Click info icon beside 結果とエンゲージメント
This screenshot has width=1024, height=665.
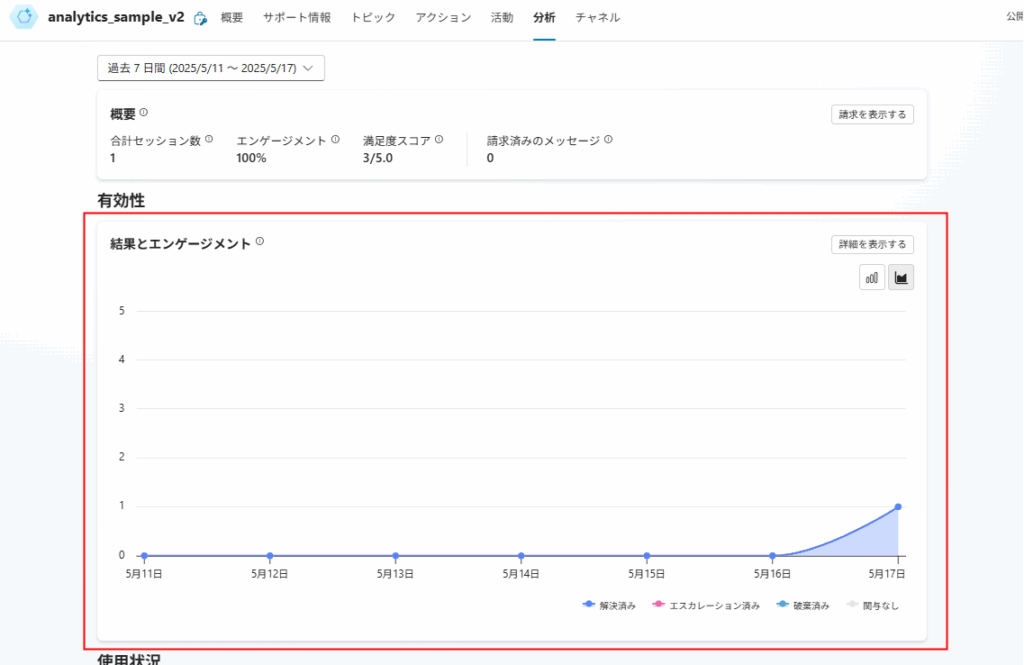tap(260, 242)
